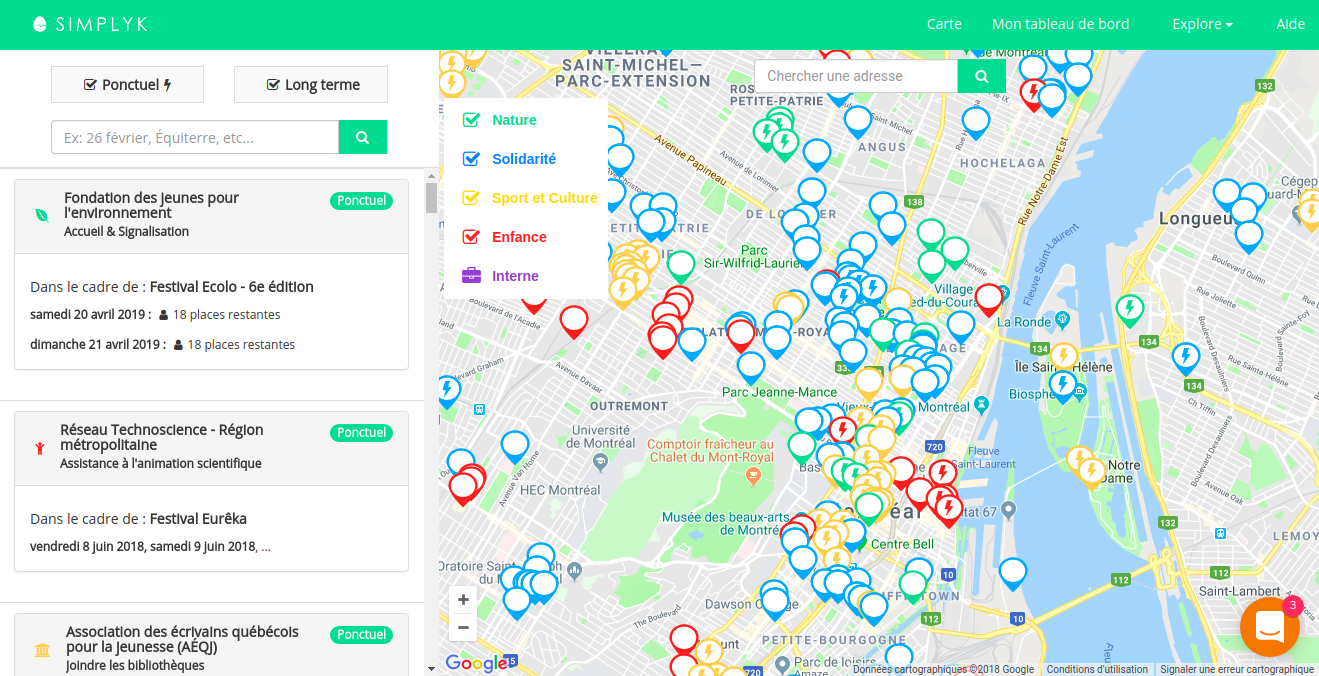Uncheck the Solidarité category filter
Image resolution: width=1319 pixels, height=676 pixels.
(471, 159)
